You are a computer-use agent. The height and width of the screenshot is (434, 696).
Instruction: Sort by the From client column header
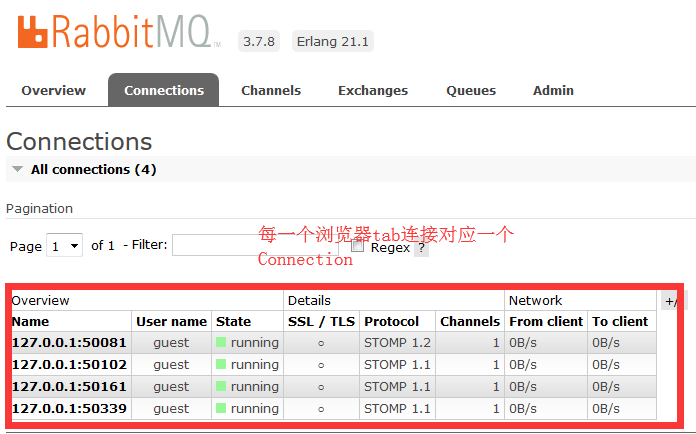tap(546, 321)
